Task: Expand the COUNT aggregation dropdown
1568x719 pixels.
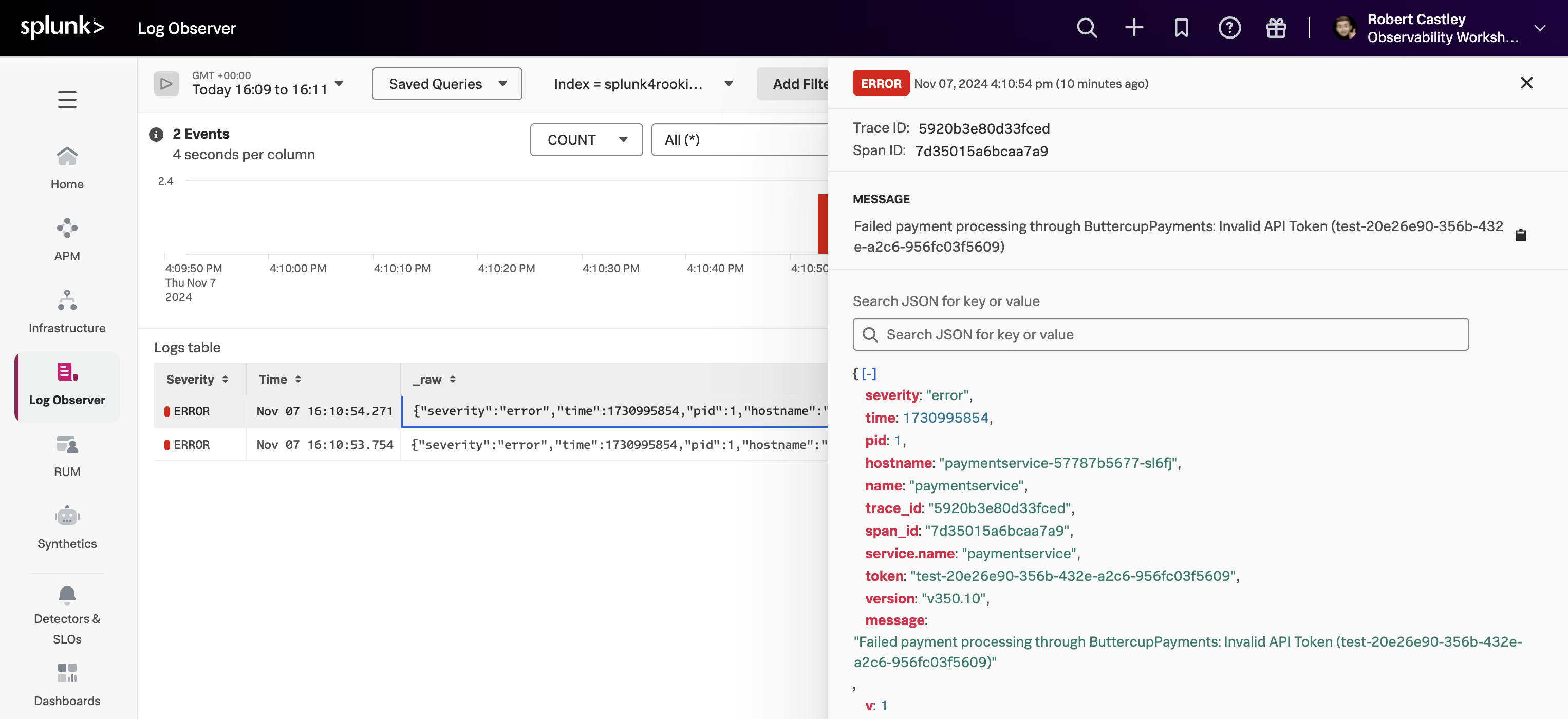Action: tap(586, 140)
